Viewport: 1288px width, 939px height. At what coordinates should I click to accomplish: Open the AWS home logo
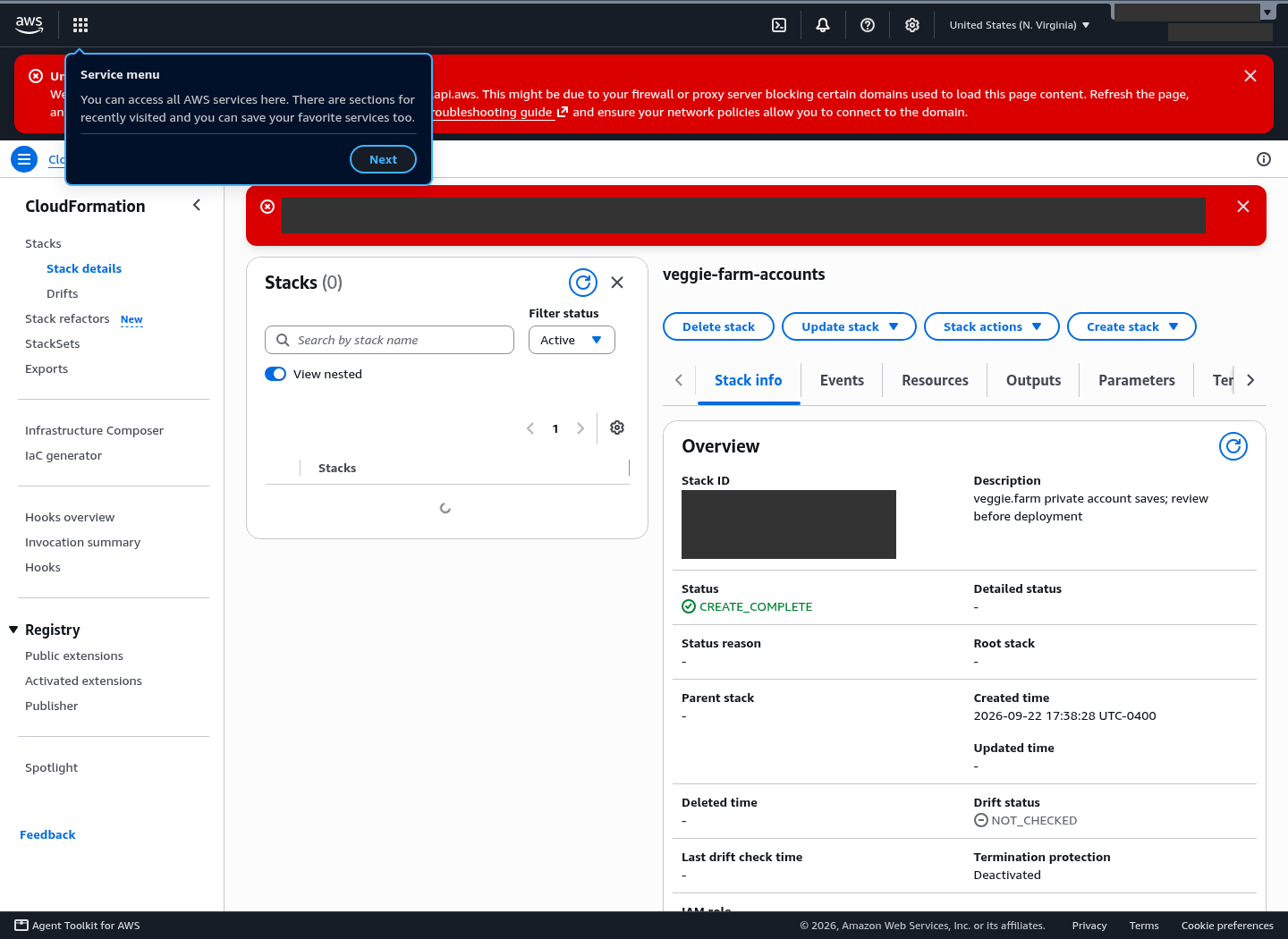click(30, 25)
